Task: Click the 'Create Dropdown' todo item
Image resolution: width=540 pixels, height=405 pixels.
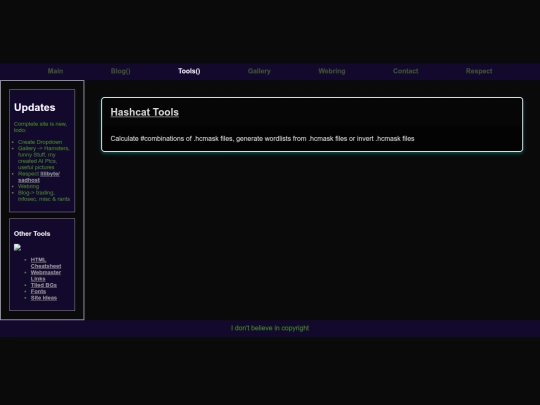Action: click(x=40, y=142)
